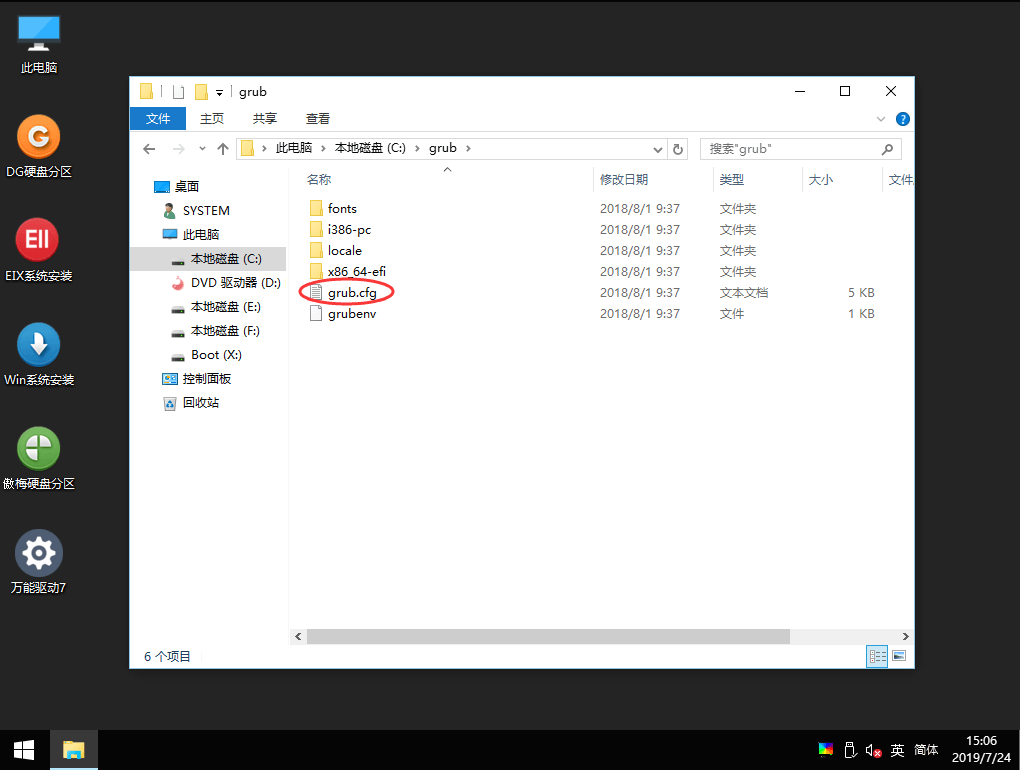
Task: Open the address bar history dropdown
Action: pyautogui.click(x=658, y=150)
